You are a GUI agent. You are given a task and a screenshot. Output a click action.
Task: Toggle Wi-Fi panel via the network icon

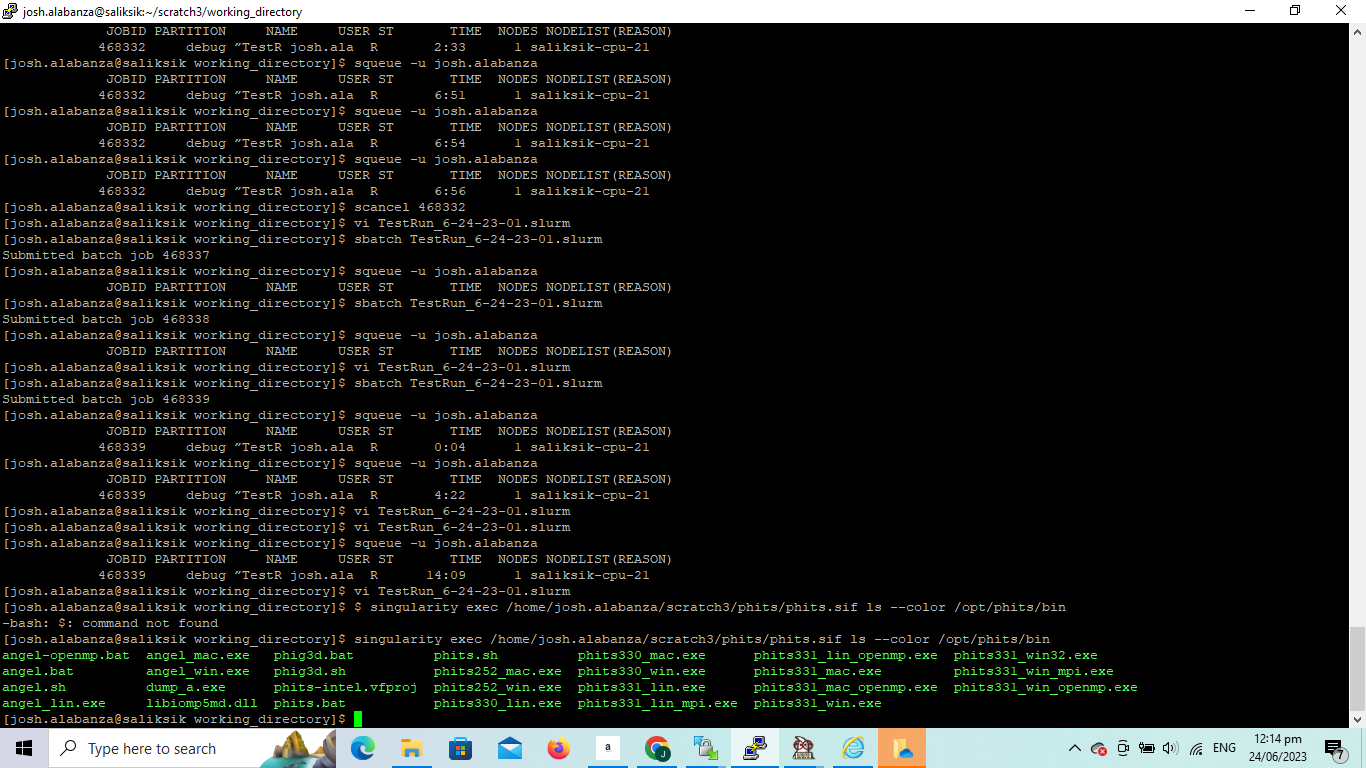[1196, 748]
